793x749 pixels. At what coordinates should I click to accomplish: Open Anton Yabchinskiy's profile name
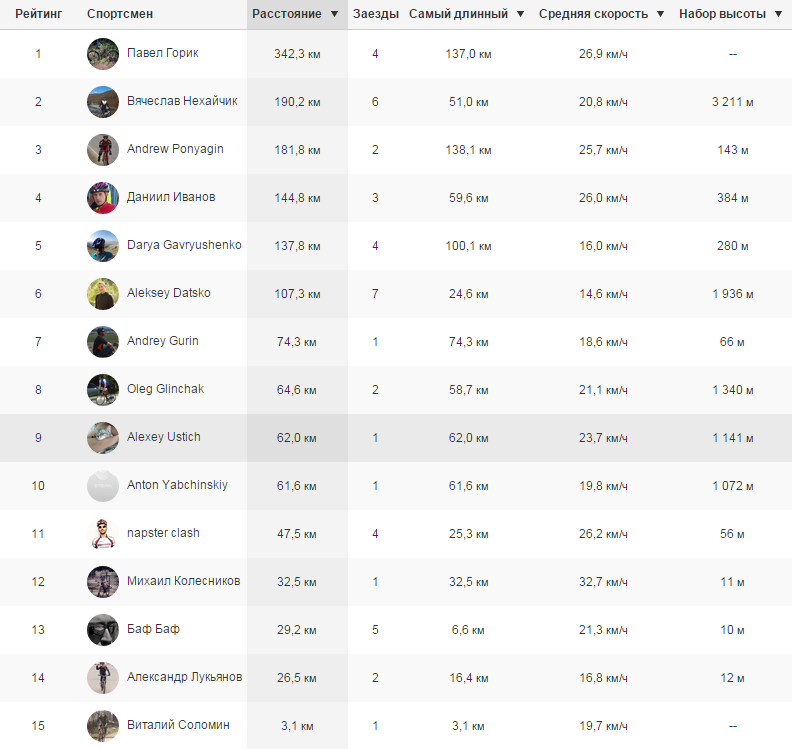(177, 485)
